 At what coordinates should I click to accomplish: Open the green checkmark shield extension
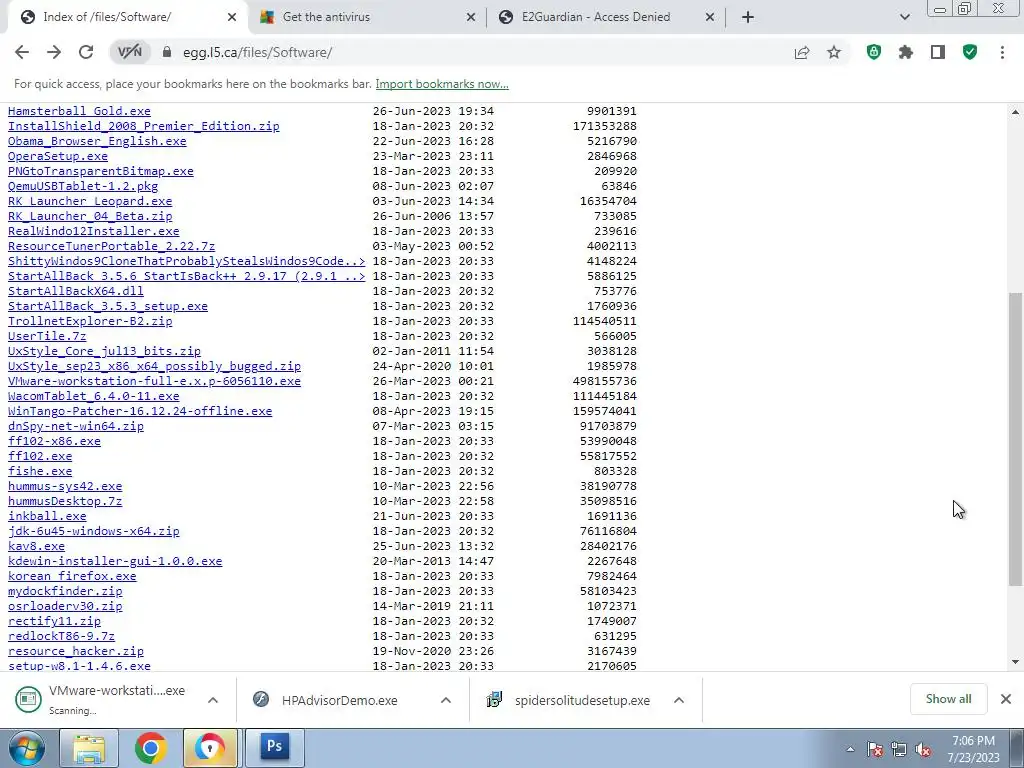click(970, 52)
